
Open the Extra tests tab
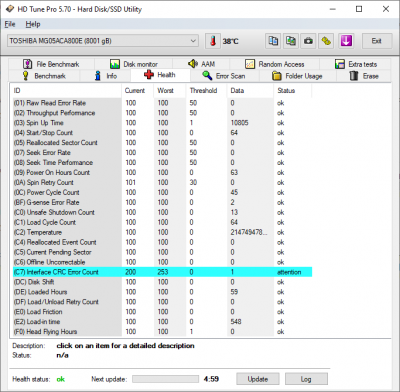tap(356, 64)
